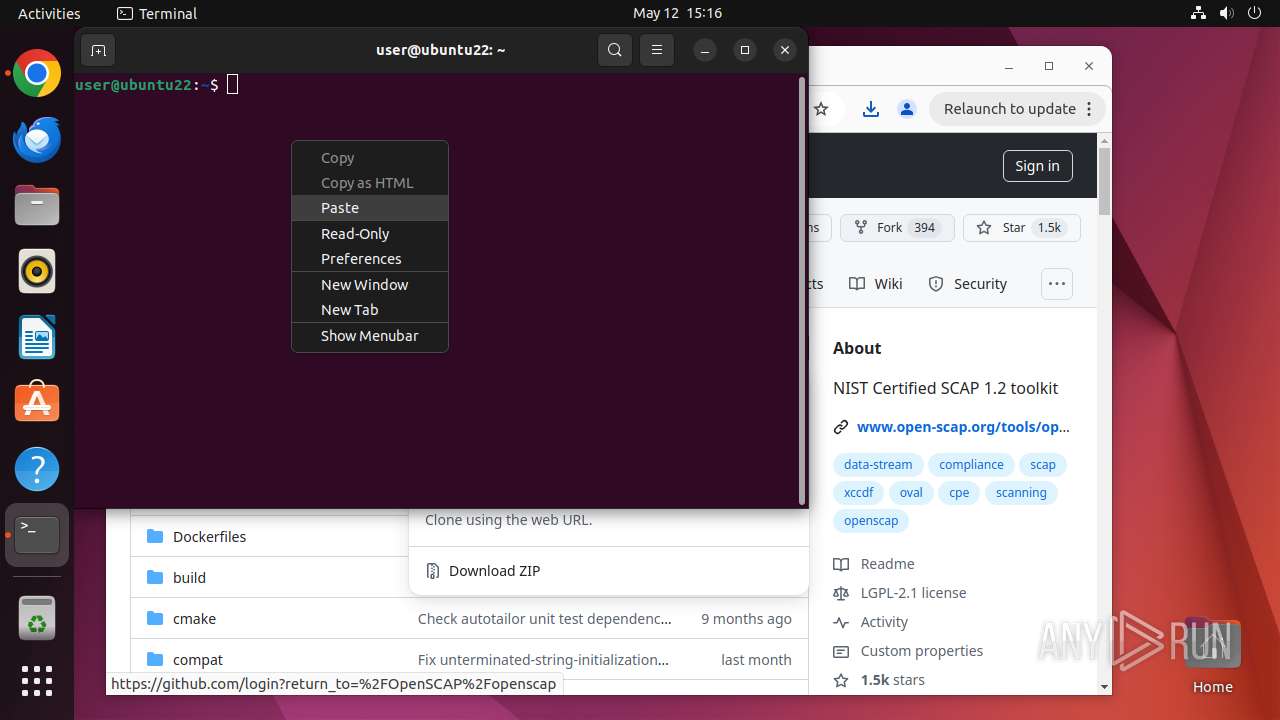Open cmake commit message 'Check autotailor unit test'

click(544, 619)
